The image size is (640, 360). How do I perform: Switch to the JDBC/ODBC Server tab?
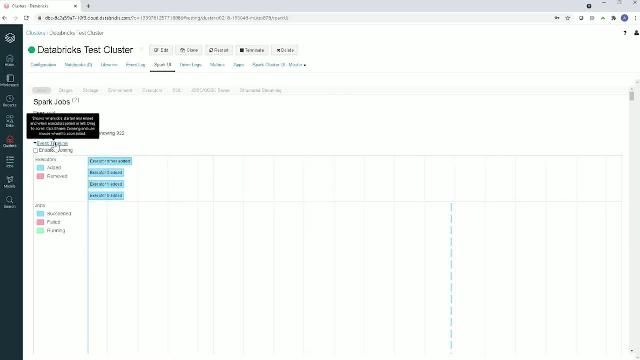211,90
